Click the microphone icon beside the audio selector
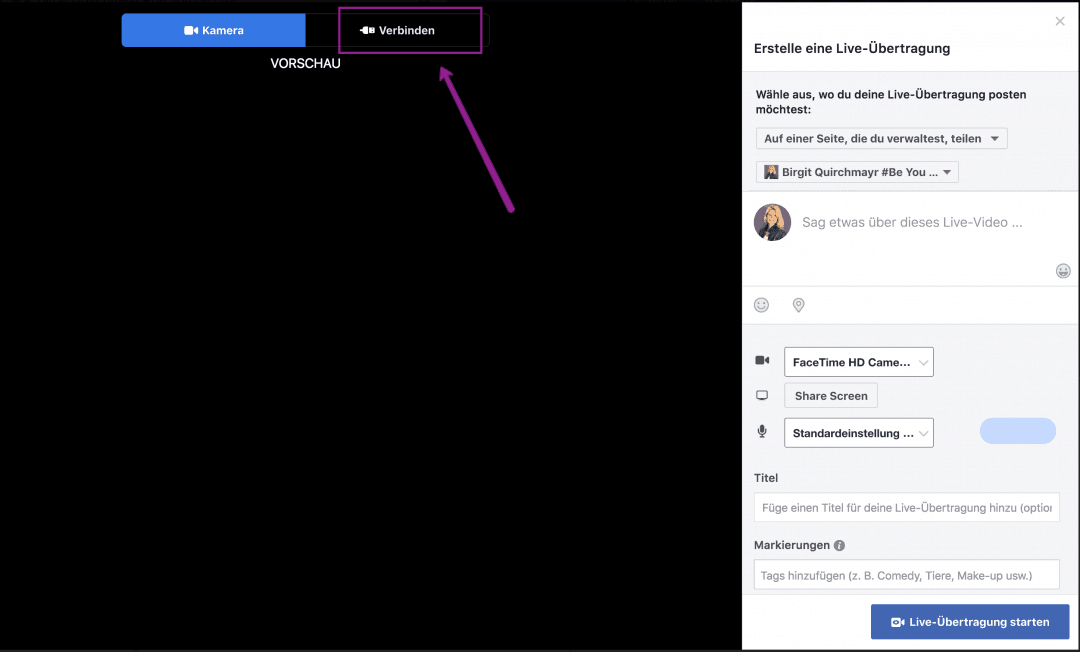This screenshot has height=652, width=1080. [x=762, y=431]
